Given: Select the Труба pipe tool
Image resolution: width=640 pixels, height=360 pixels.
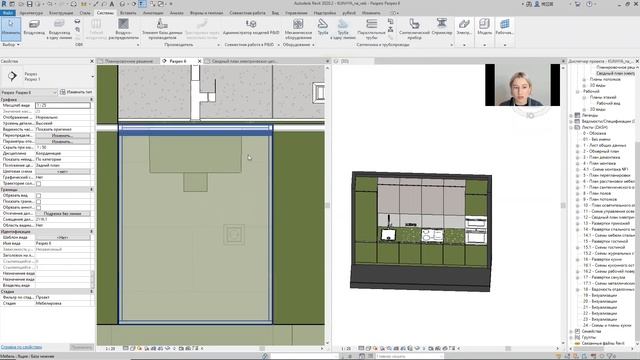Looking at the screenshot, I should [323, 27].
